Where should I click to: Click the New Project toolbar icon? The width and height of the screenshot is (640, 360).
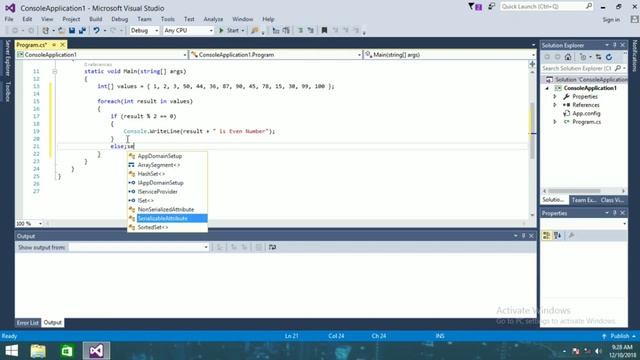pyautogui.click(x=46, y=31)
